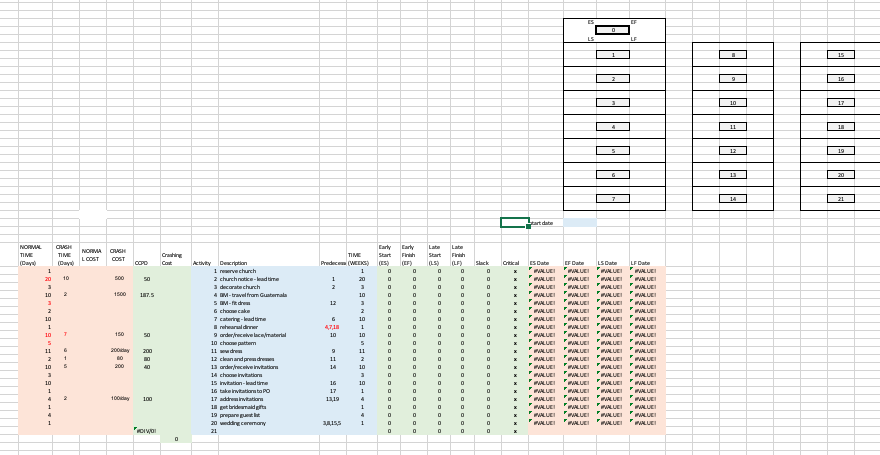Select diagram node box labeled 4
The width and height of the screenshot is (880, 455).
coord(613,127)
